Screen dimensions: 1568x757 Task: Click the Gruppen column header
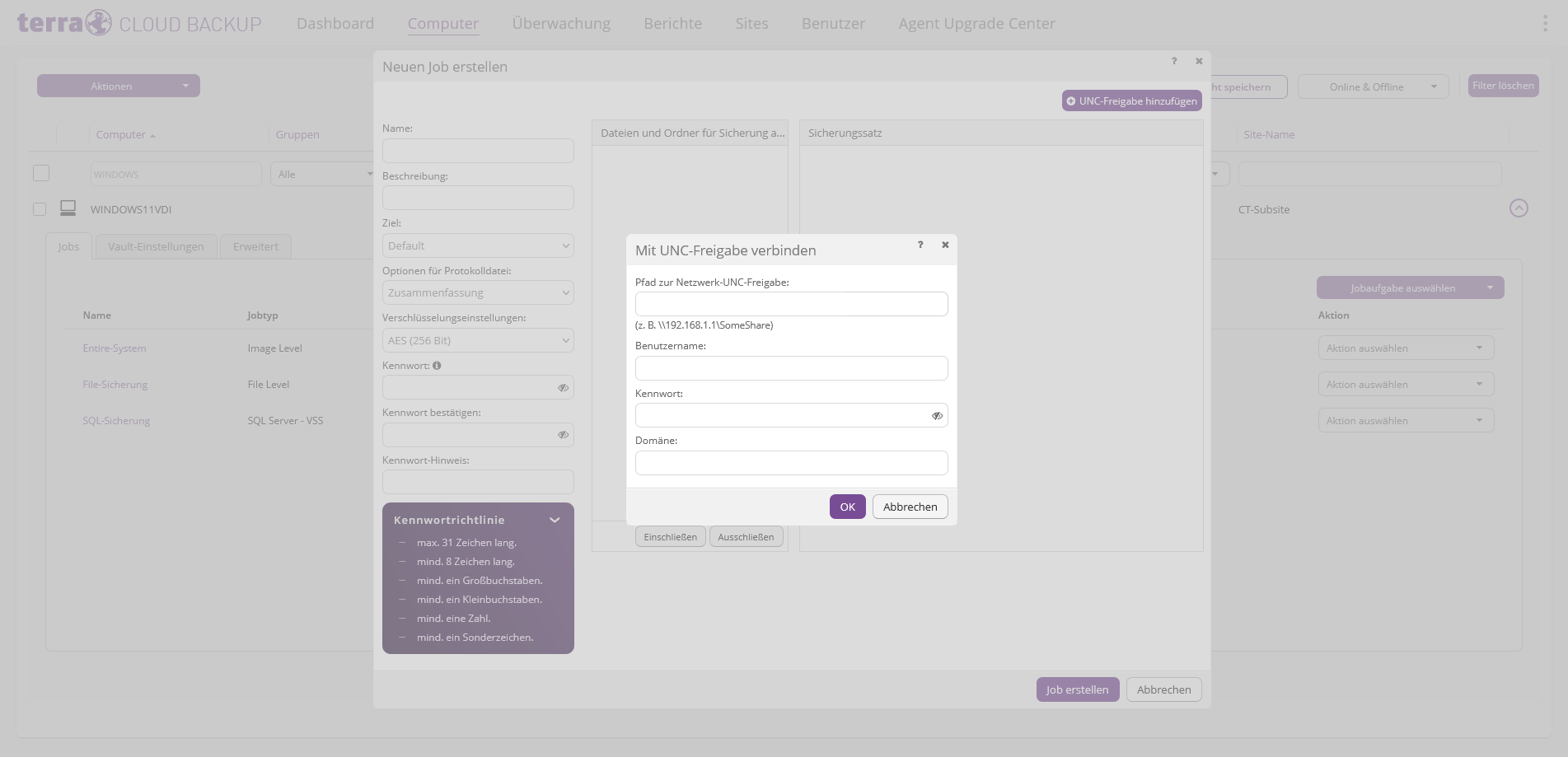pos(297,134)
